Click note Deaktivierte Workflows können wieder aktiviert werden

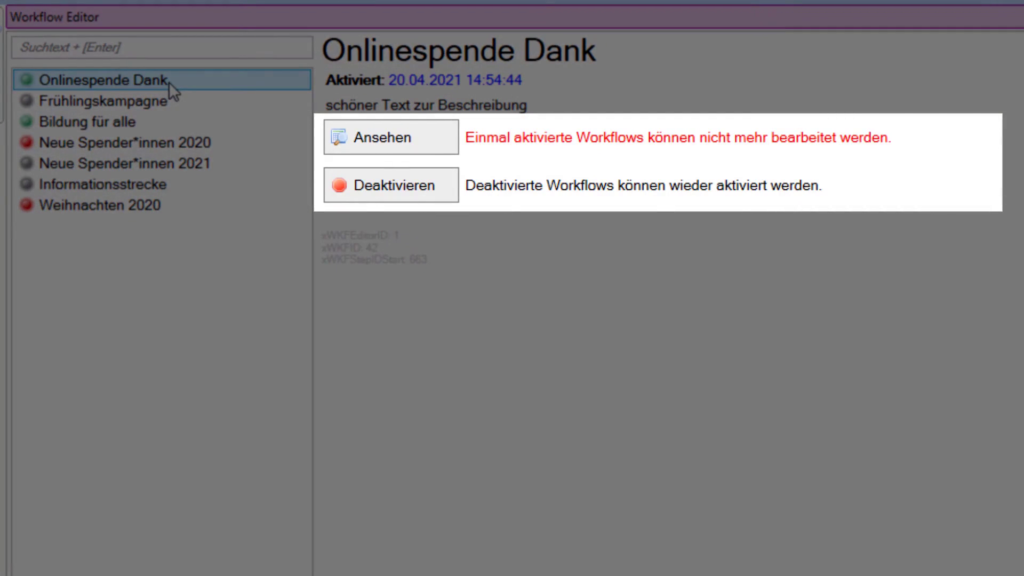[643, 185]
